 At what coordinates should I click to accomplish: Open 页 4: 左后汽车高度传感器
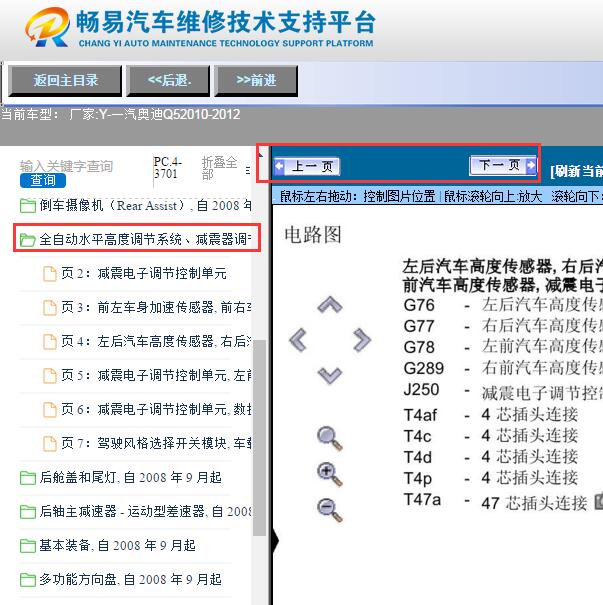(147, 341)
